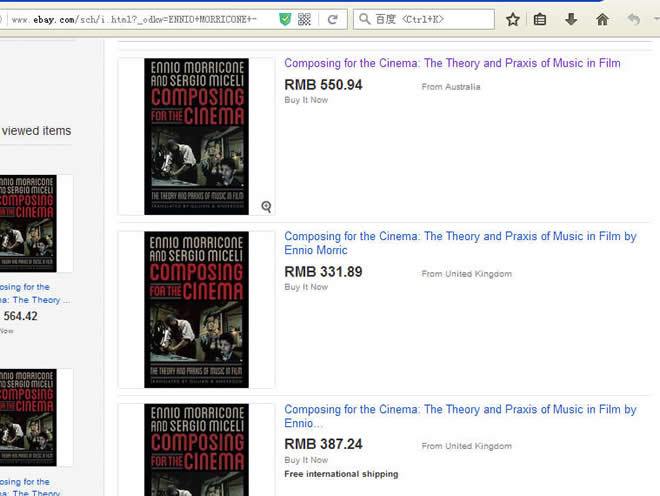The image size is (660, 496).
Task: Click the undo back arrow icon
Action: [x=633, y=19]
